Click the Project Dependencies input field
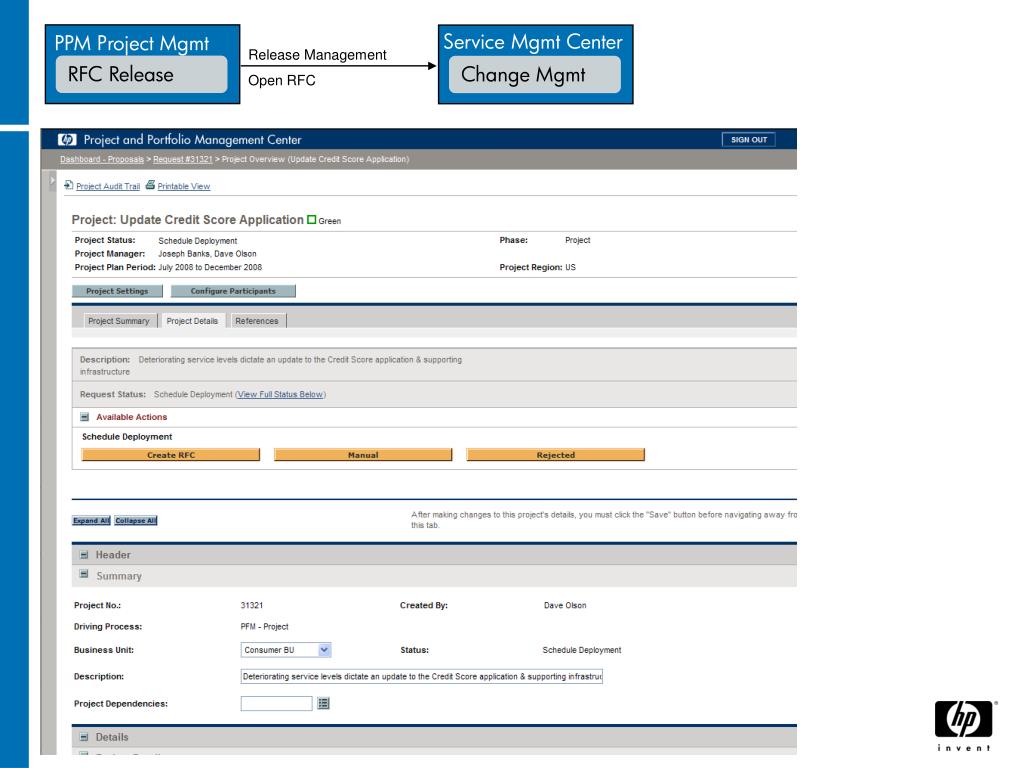Viewport: 1024px width, 768px height. tap(276, 703)
